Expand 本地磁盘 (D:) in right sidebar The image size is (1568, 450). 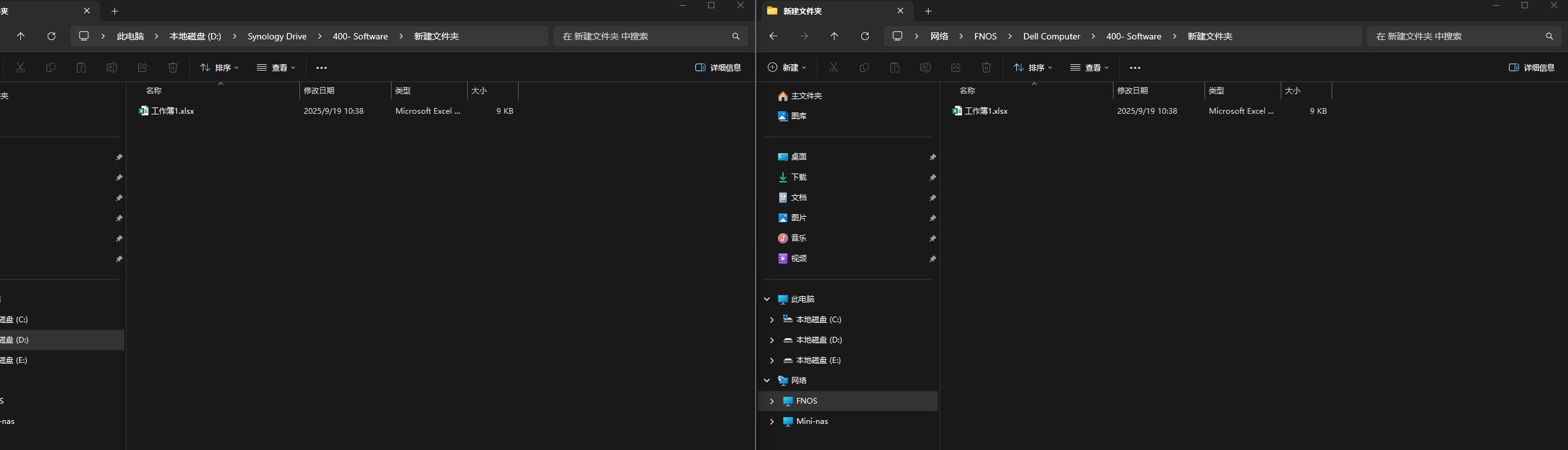pyautogui.click(x=772, y=339)
